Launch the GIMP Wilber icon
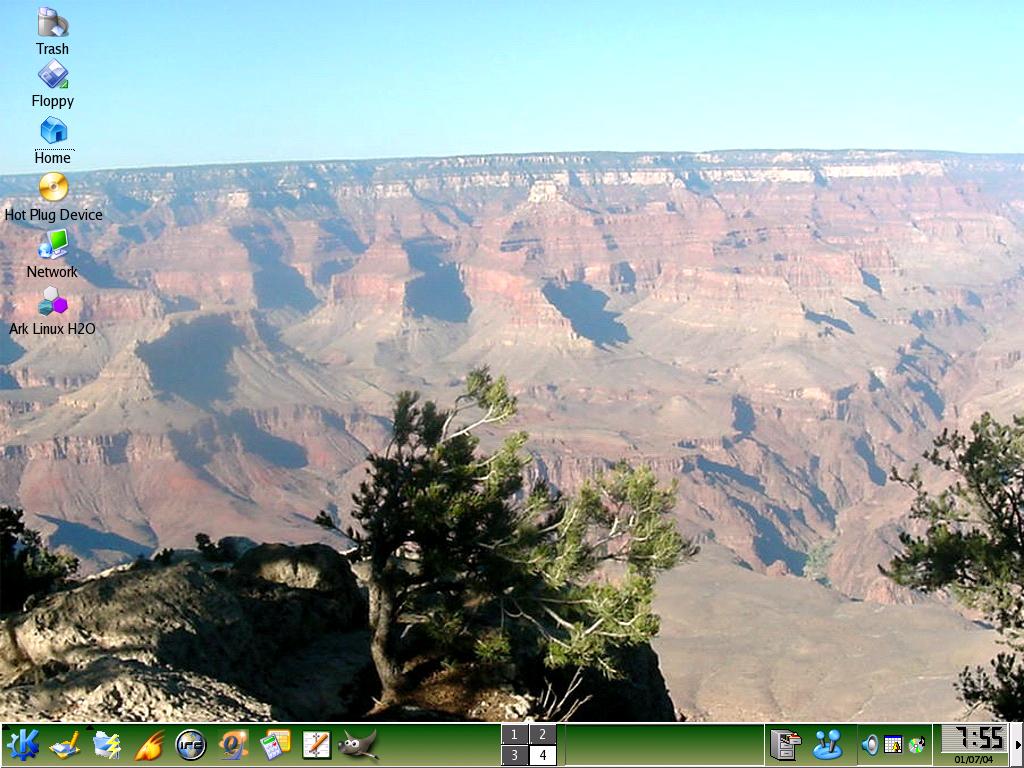 [x=359, y=745]
